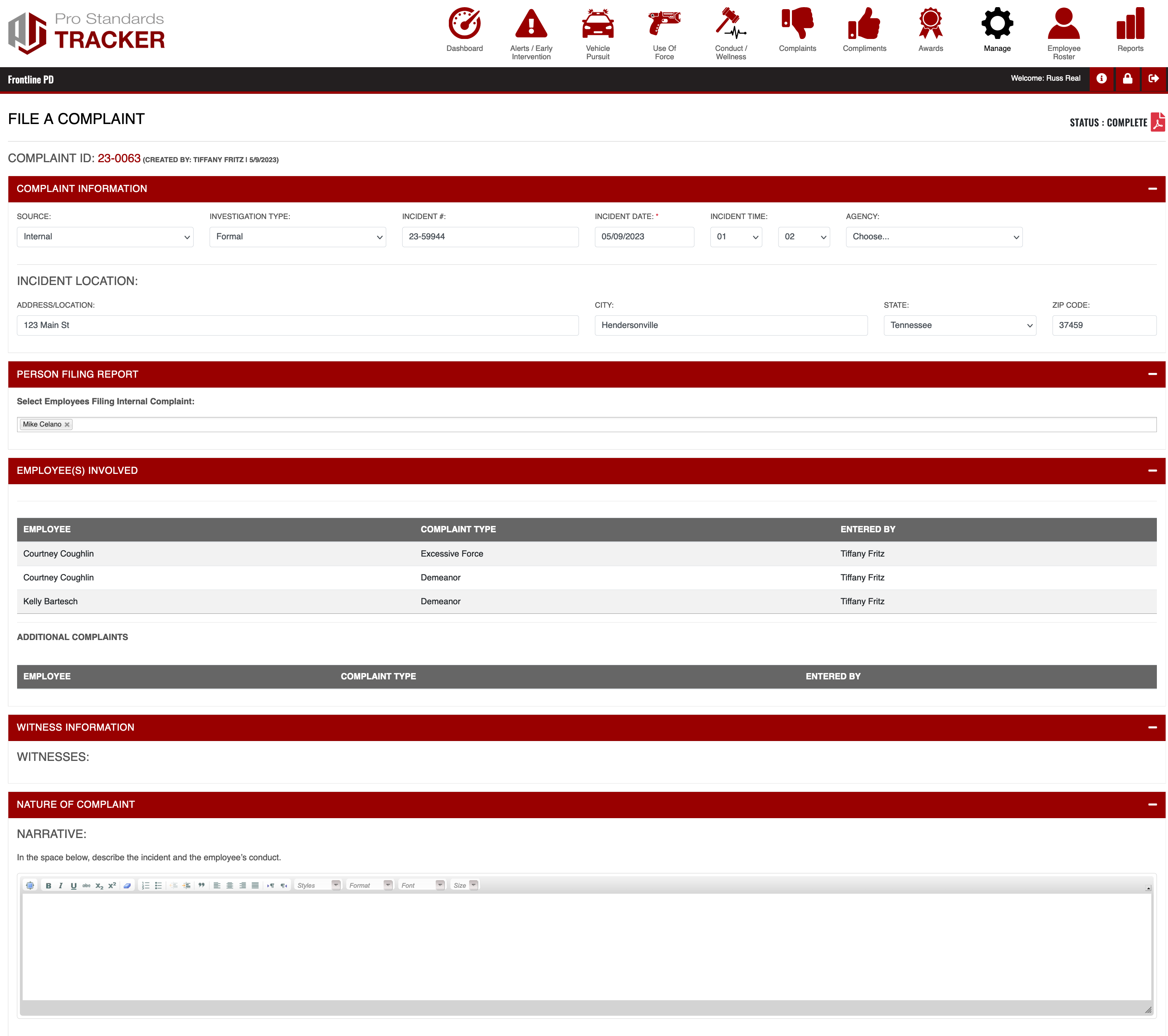Toggle bold in narrative editor

click(49, 885)
